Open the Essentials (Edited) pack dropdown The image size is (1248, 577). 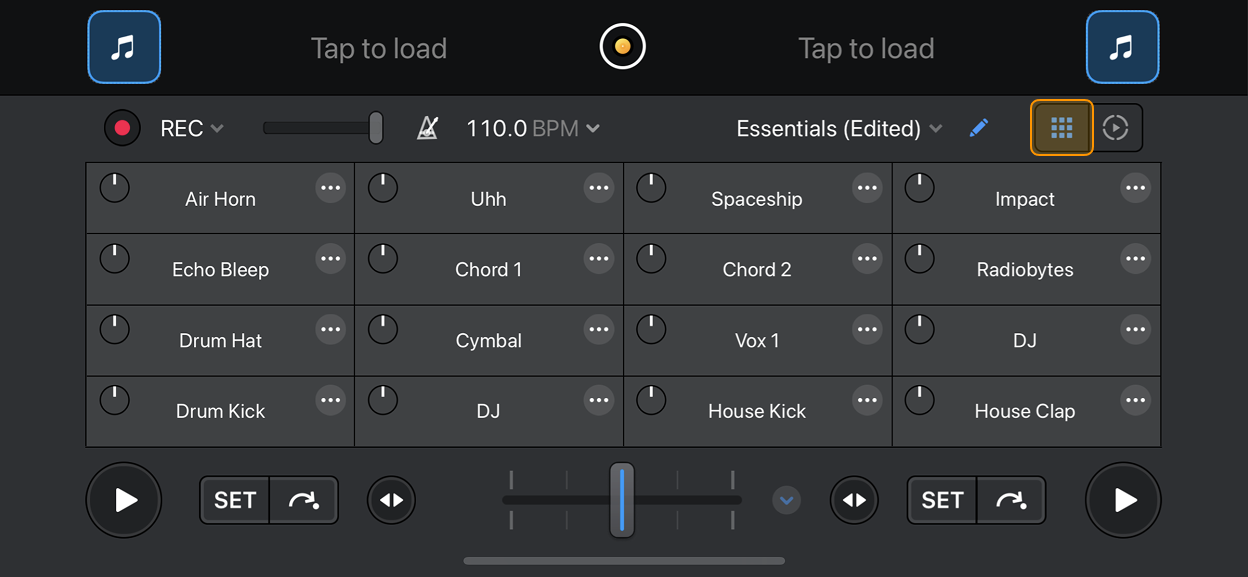click(839, 128)
